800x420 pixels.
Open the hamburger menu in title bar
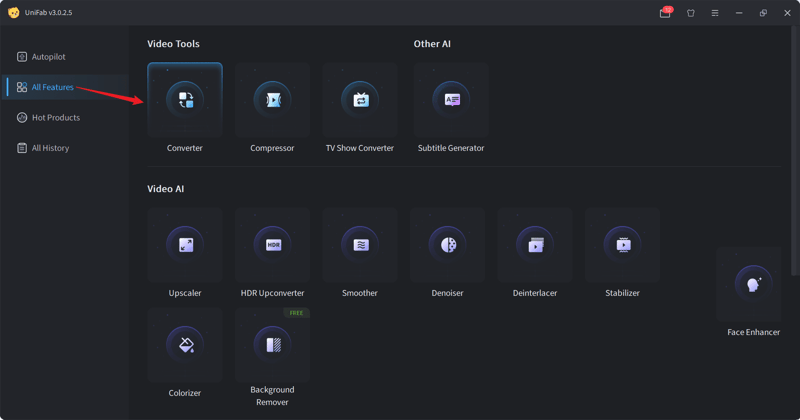coord(715,13)
